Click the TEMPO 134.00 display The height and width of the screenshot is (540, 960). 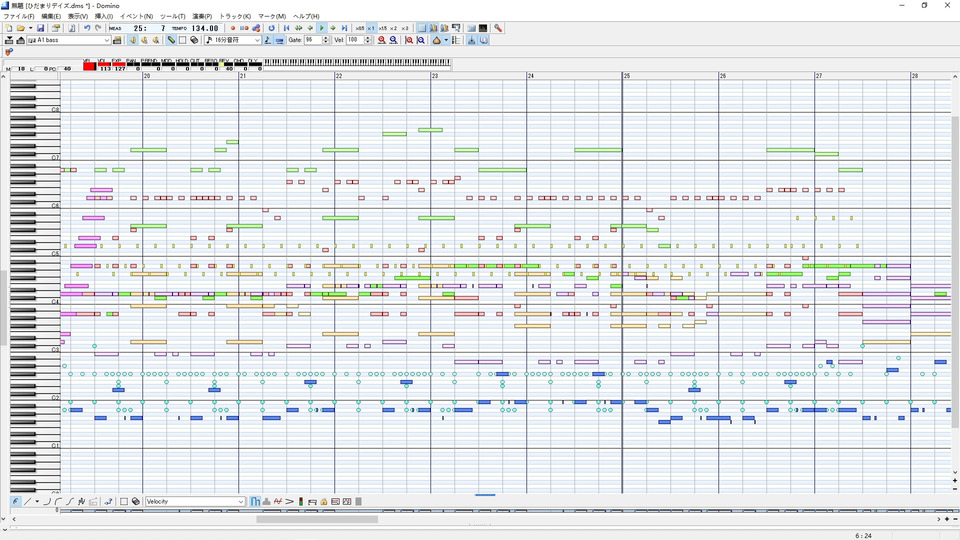pos(195,28)
